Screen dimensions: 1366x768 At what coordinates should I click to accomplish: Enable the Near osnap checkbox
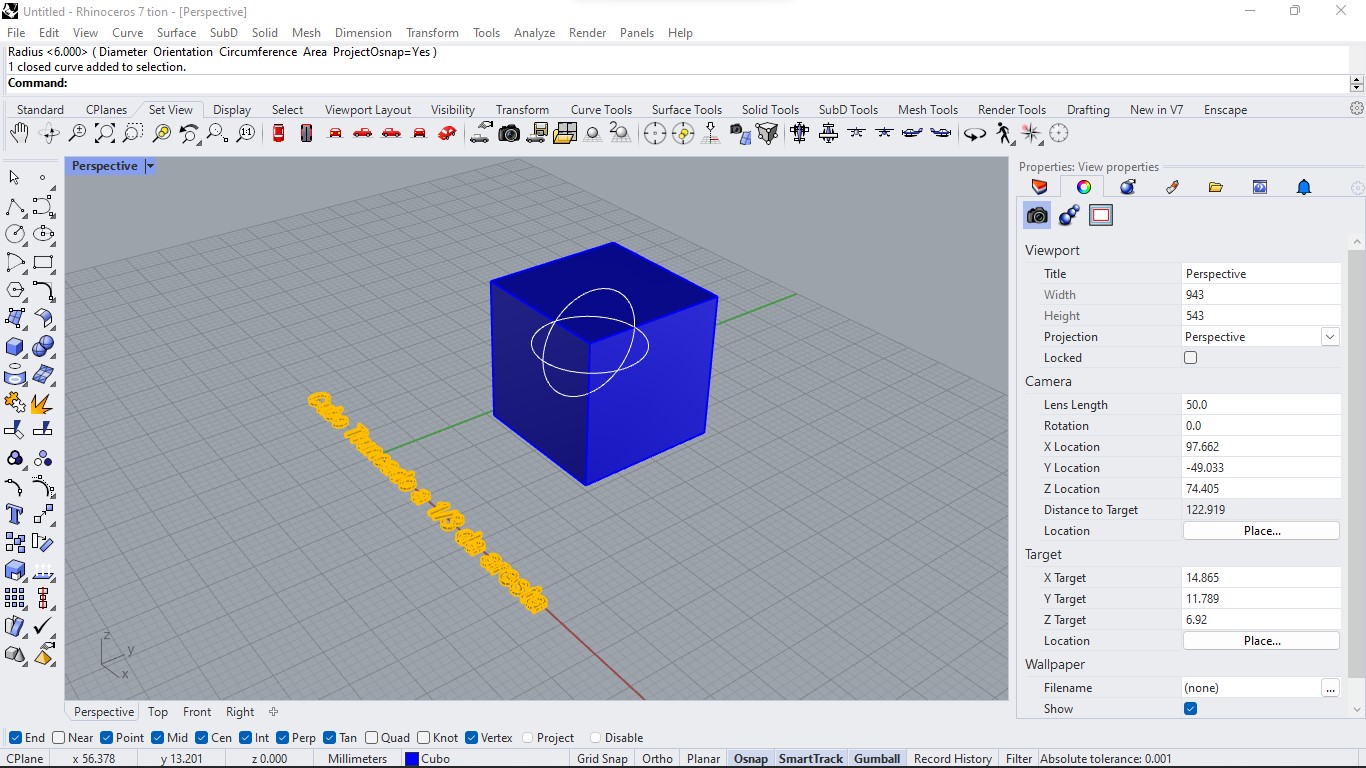coord(59,738)
